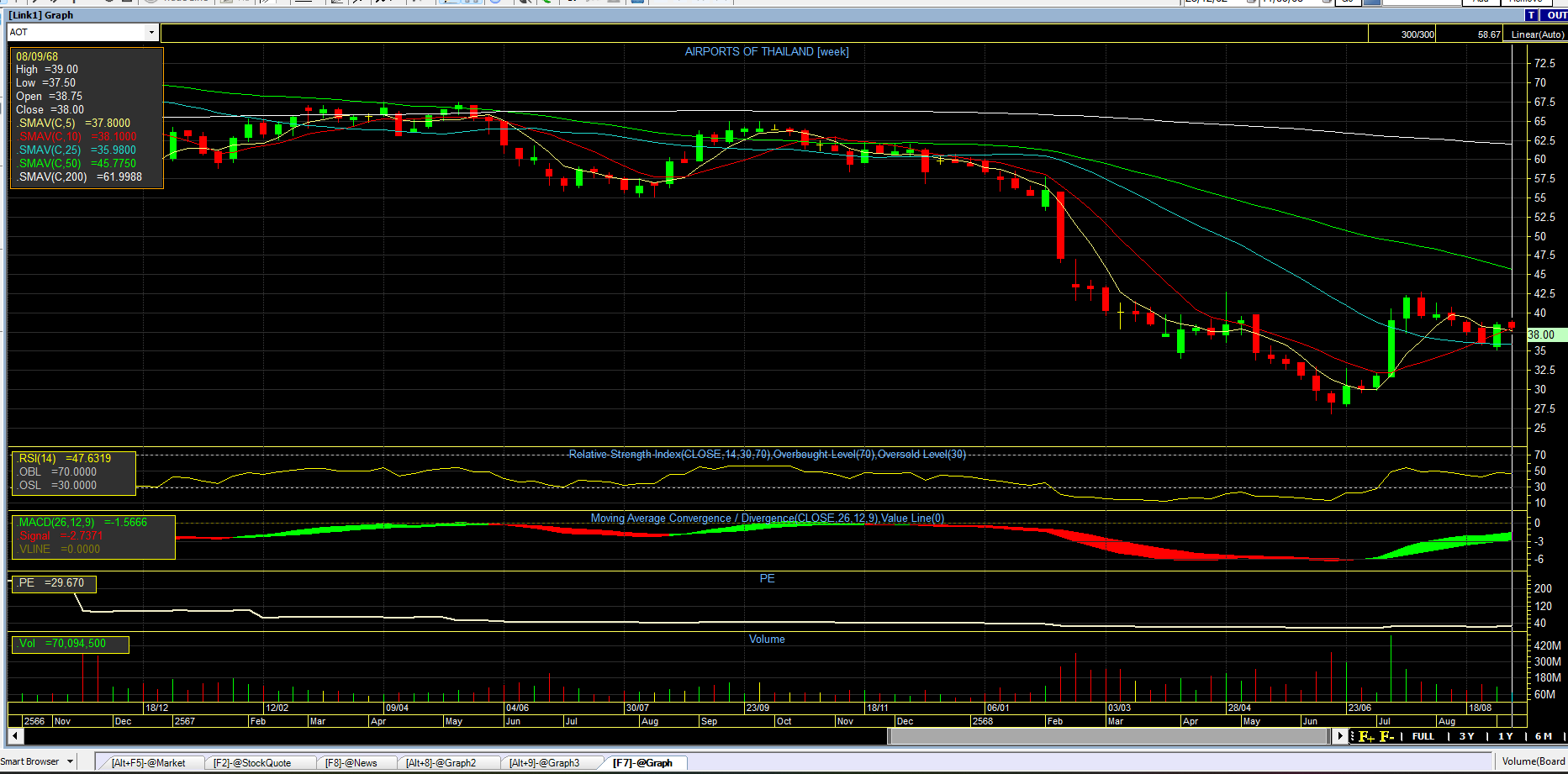Set chart range to 6 M
This screenshot has height=774, width=1568.
click(1544, 736)
